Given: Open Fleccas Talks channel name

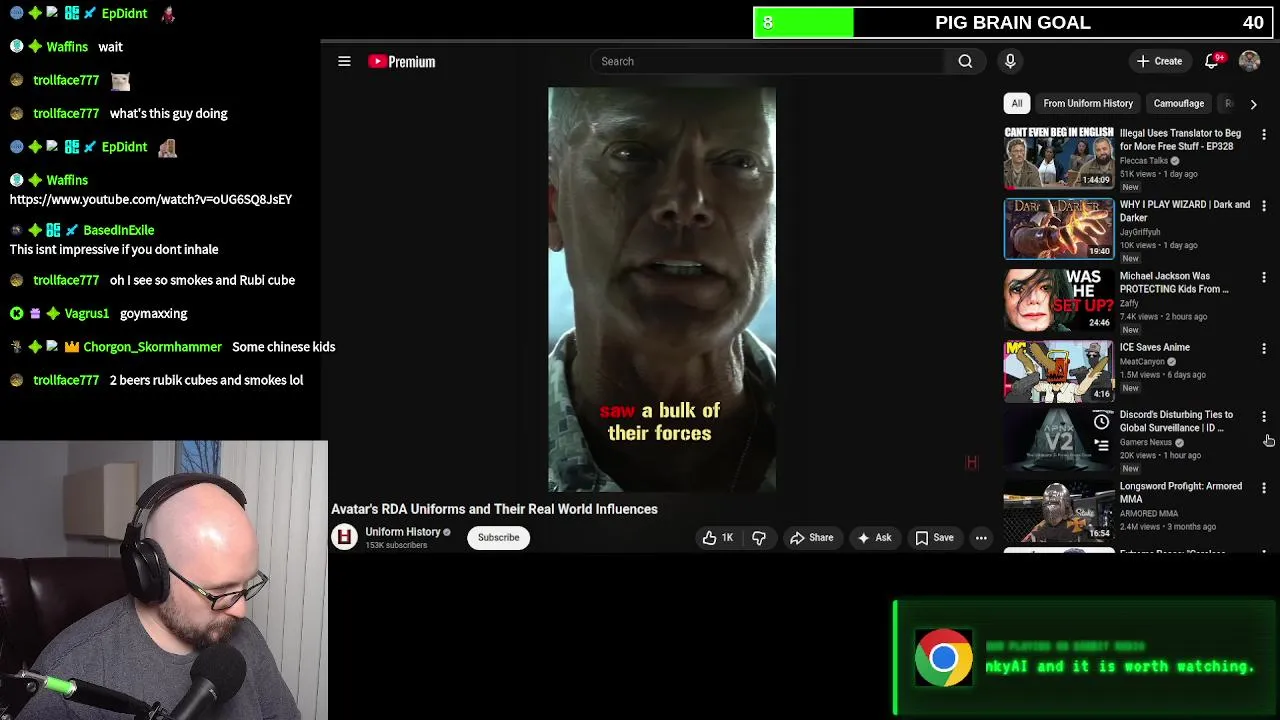Looking at the screenshot, I should (1144, 161).
